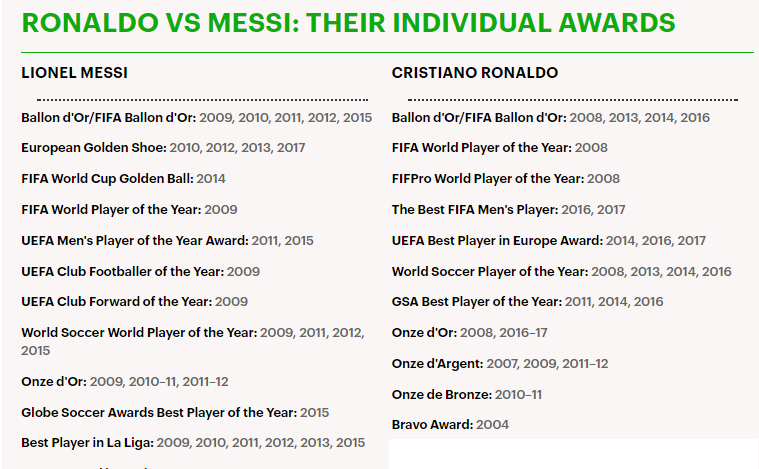Click Messi's 'European Golden Shoe' award text
Image resolution: width=759 pixels, height=469 pixels.
[93, 148]
